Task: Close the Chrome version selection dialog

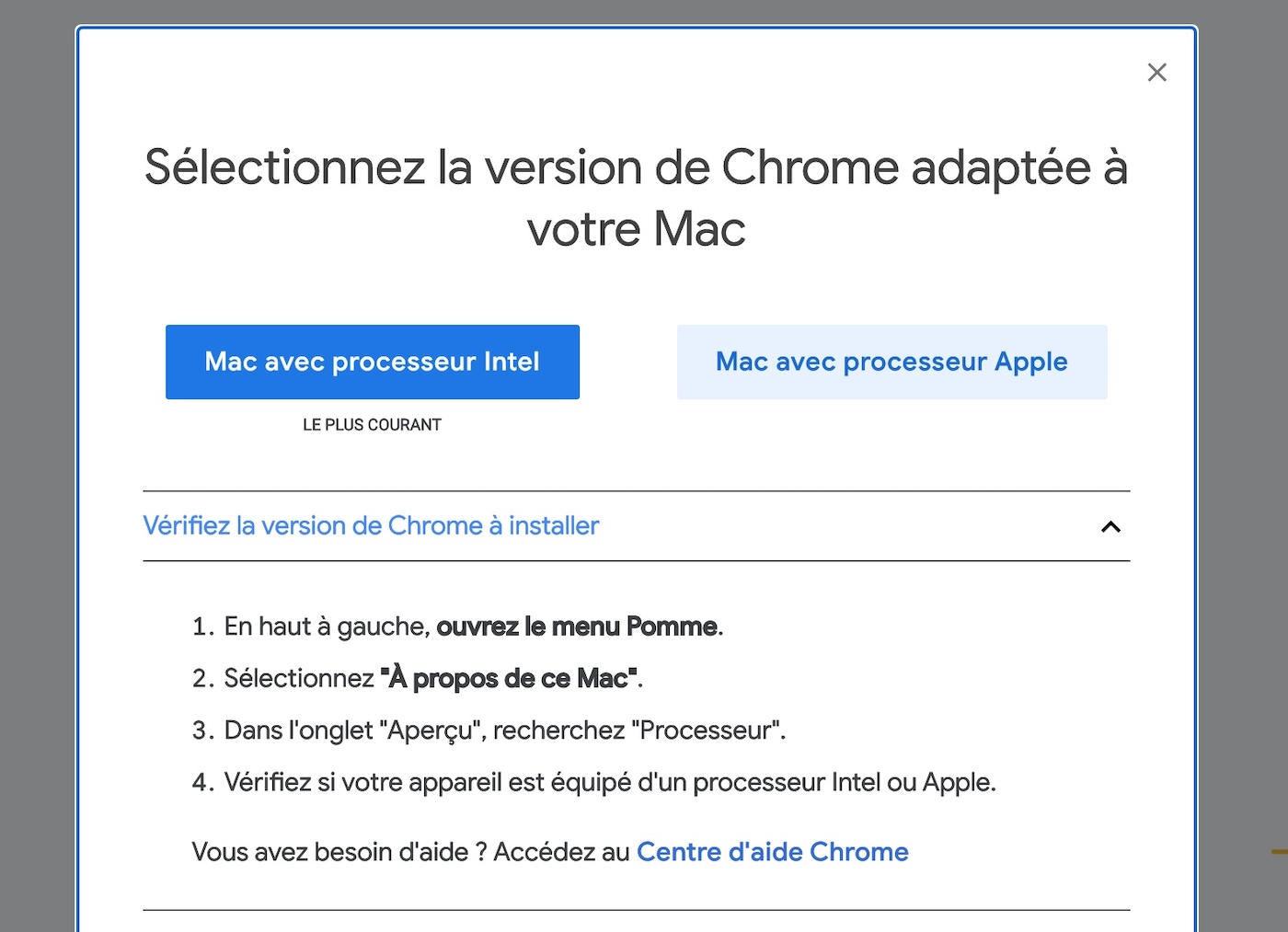Action: tap(1156, 73)
